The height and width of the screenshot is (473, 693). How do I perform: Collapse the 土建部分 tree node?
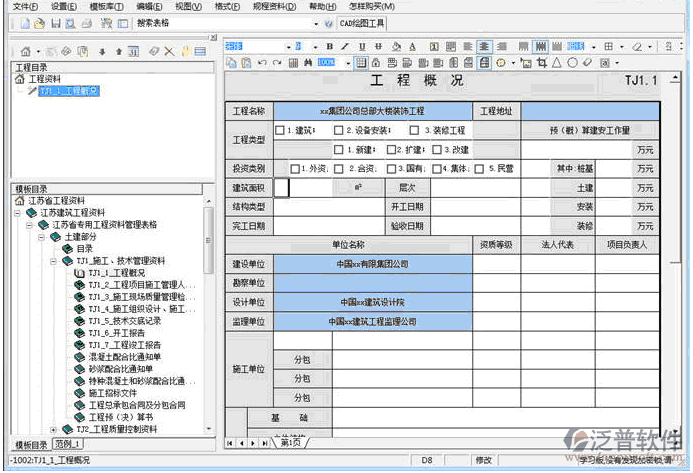[x=43, y=238]
